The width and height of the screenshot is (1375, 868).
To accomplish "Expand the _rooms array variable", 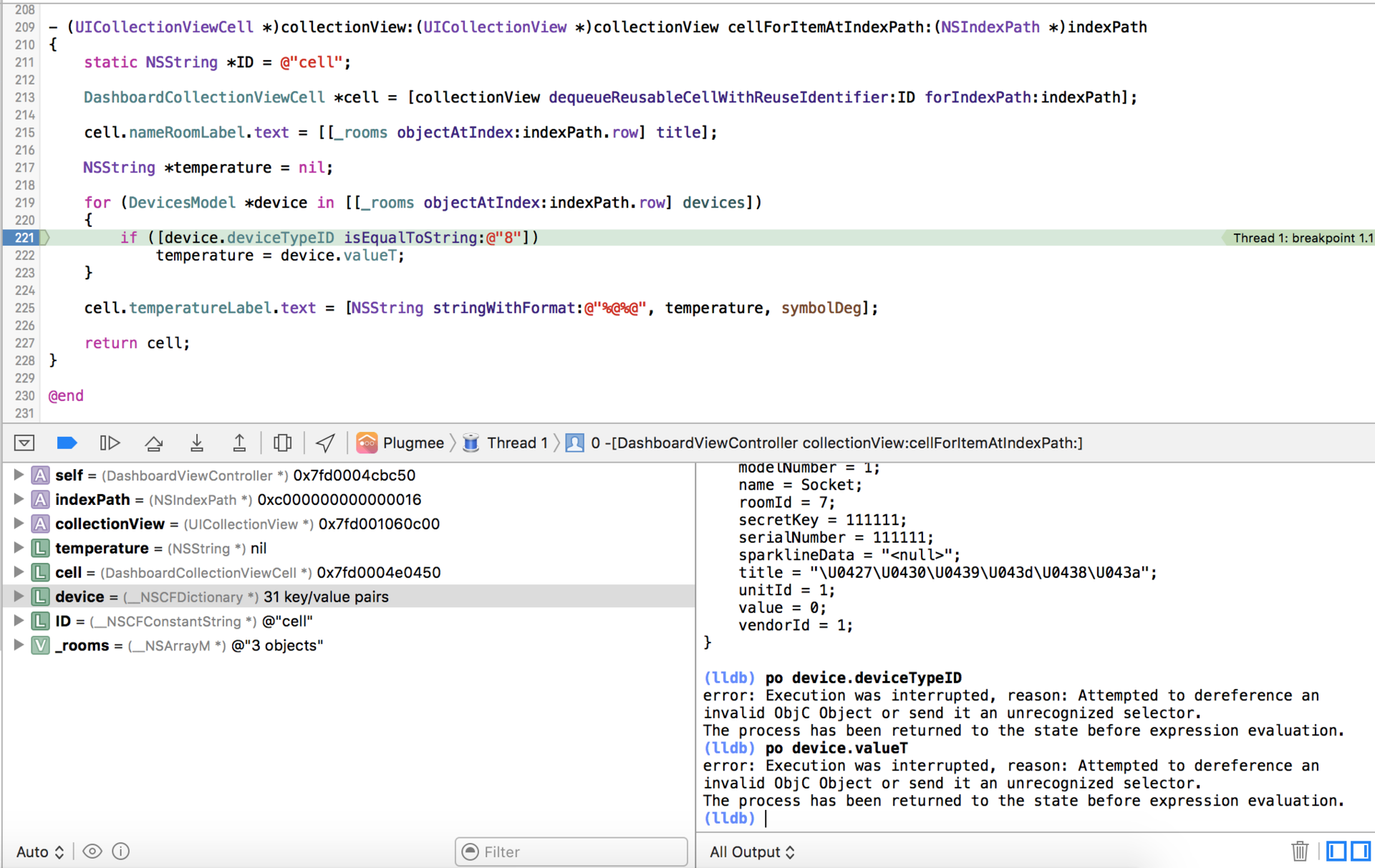I will pos(19,645).
